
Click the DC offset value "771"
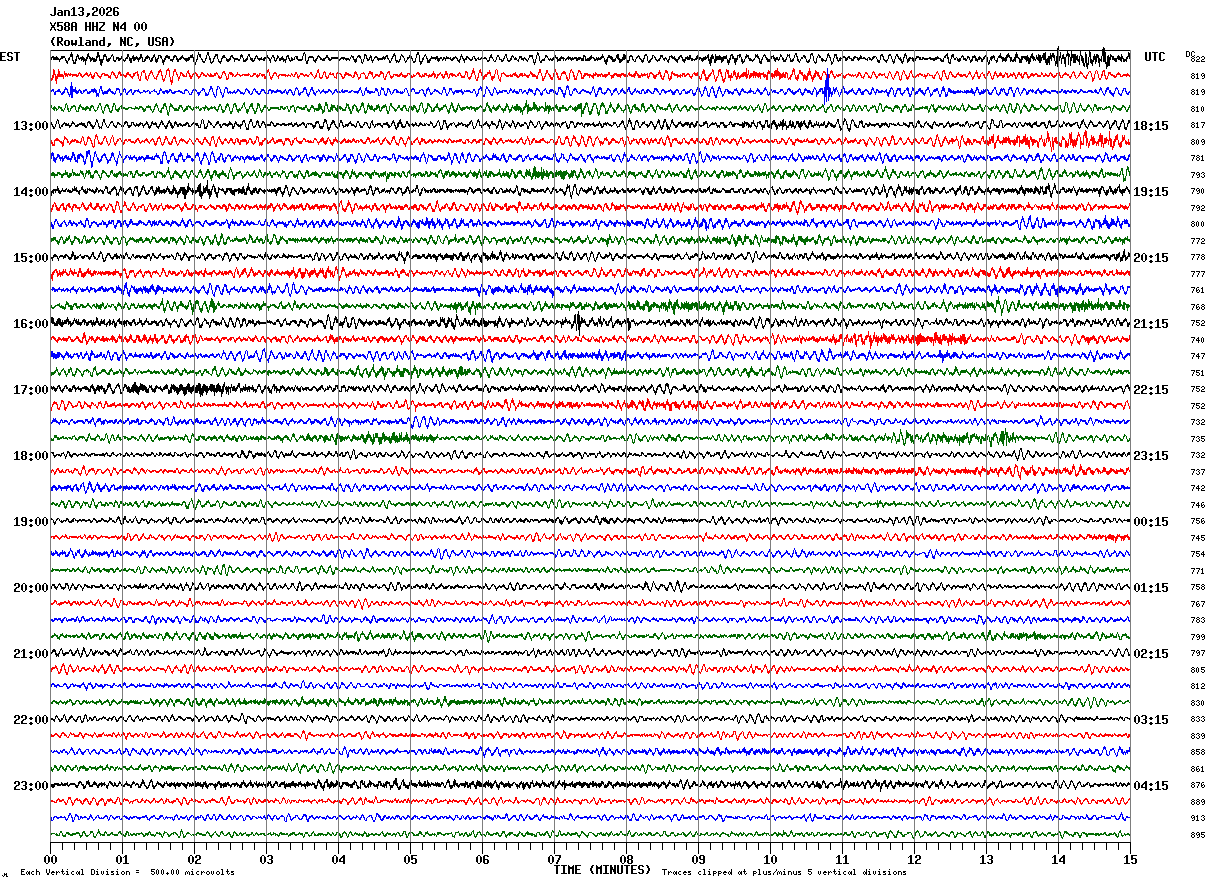coord(1197,571)
